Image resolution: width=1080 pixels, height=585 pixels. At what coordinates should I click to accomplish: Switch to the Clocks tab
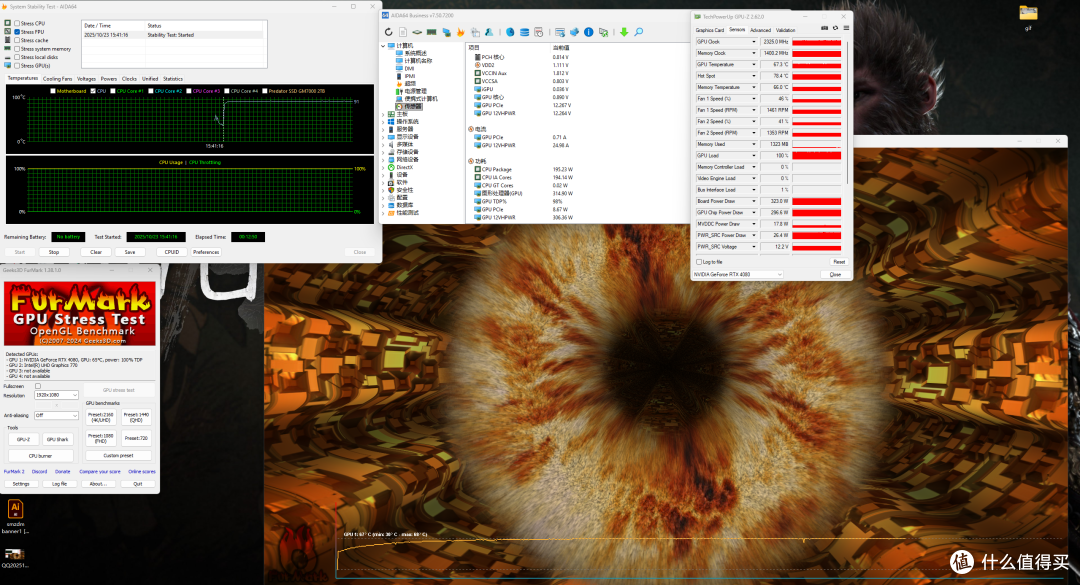point(129,79)
